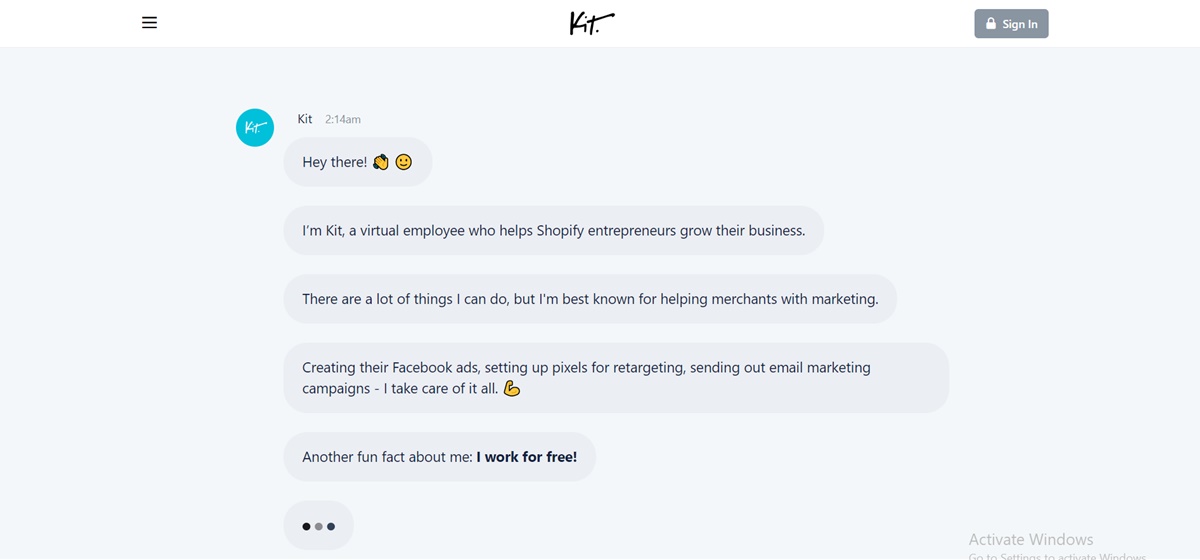1200x560 pixels.
Task: Click the smiley face emoji
Action: click(x=404, y=162)
